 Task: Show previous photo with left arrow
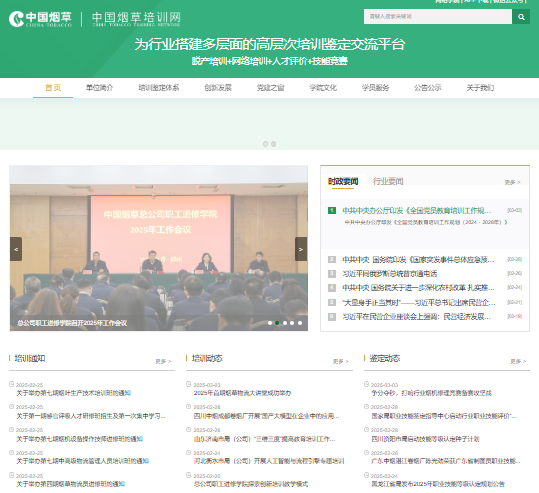16,249
